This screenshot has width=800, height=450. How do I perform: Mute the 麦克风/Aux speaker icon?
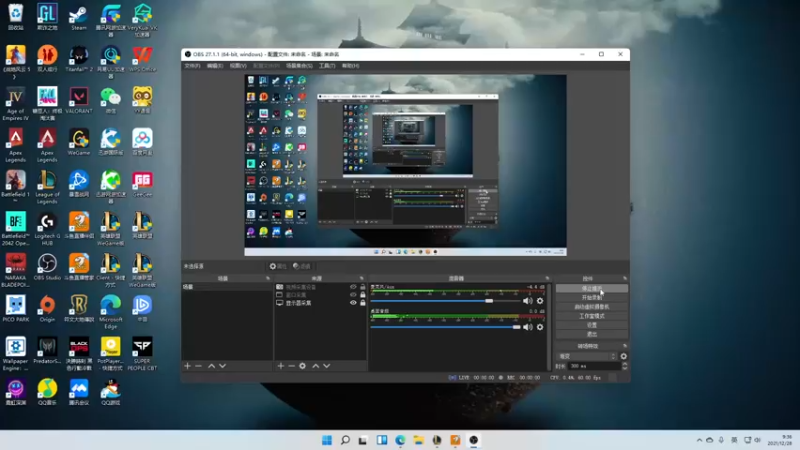point(528,301)
